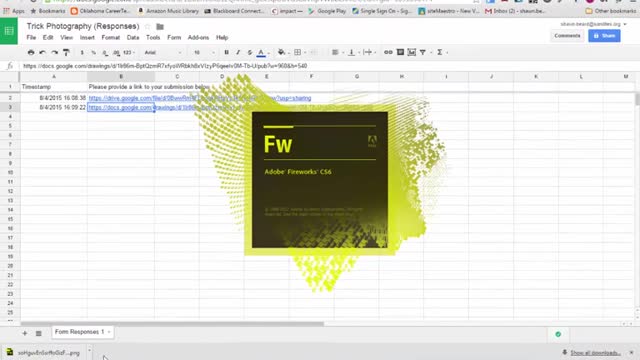Click the Filter toolbar icon

(x=423, y=52)
